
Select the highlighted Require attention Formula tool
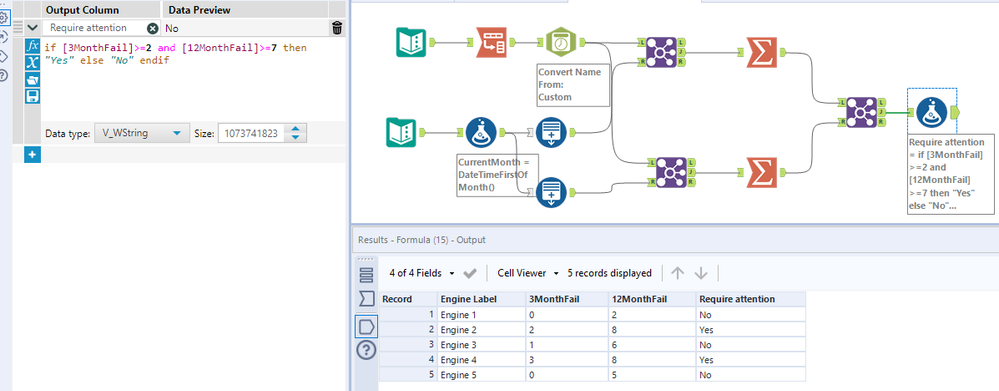931,112
